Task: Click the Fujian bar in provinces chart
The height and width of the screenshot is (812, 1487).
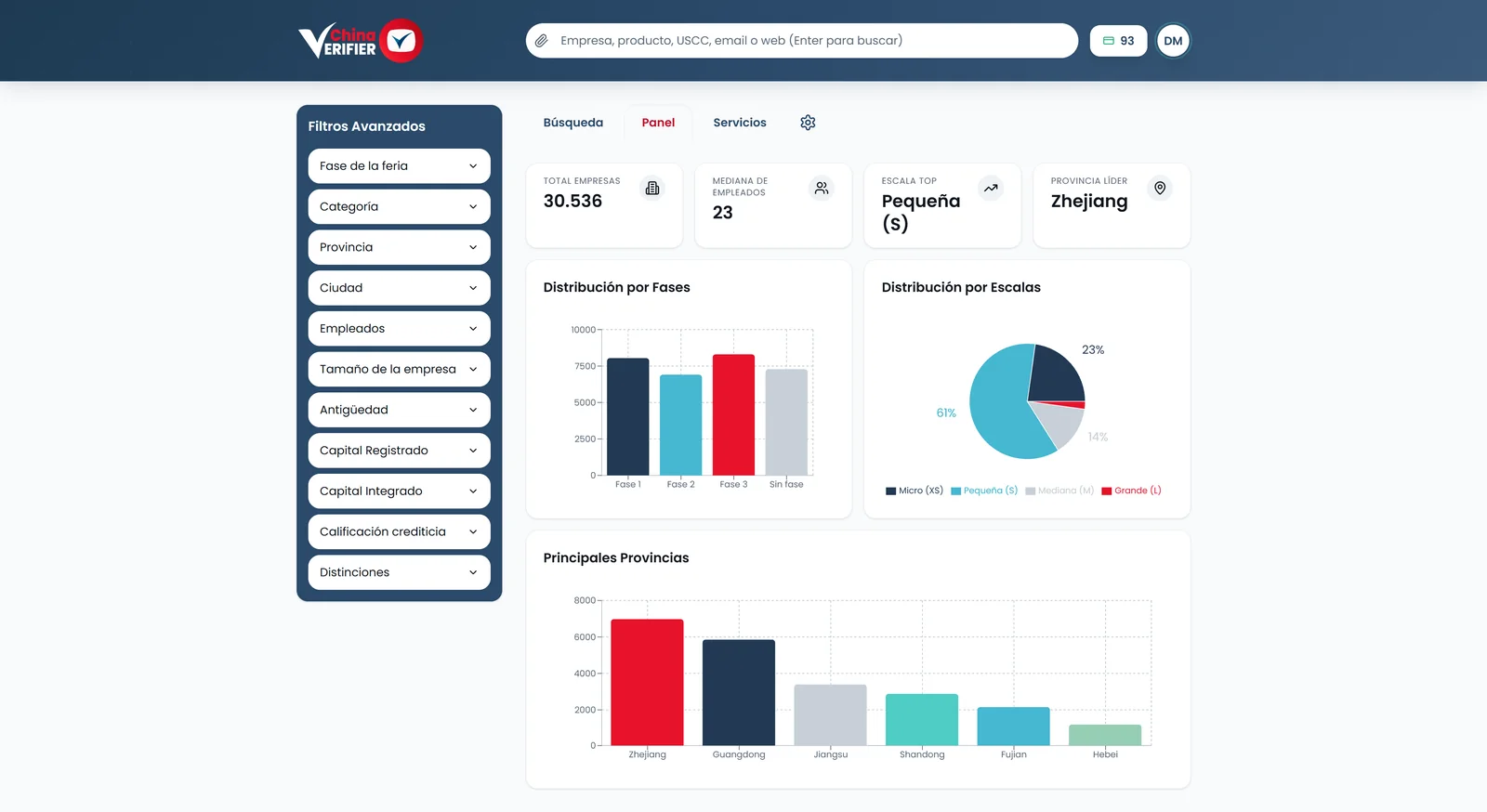Action: coord(1013,727)
